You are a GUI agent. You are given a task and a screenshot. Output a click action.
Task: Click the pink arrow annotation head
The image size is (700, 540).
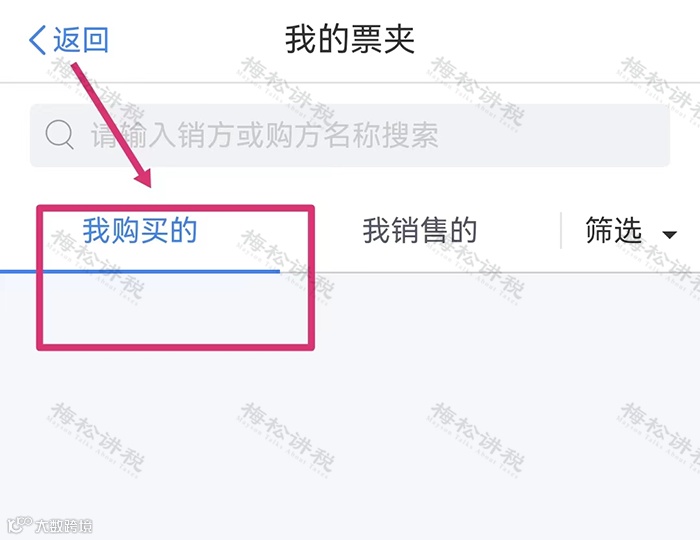tap(144, 178)
